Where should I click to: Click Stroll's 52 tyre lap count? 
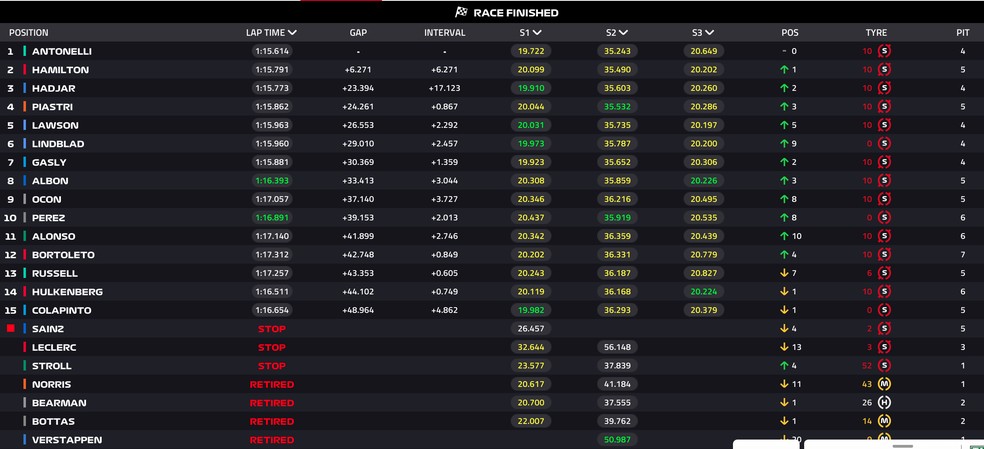click(867, 365)
